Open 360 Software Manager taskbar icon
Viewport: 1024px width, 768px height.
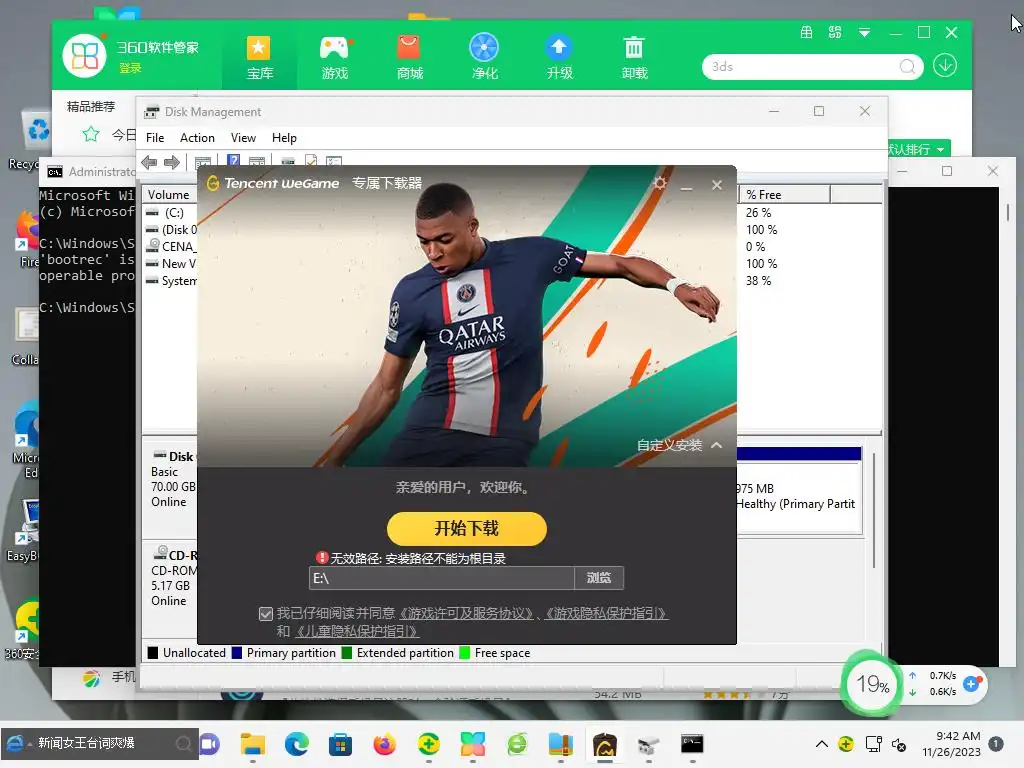coord(472,744)
